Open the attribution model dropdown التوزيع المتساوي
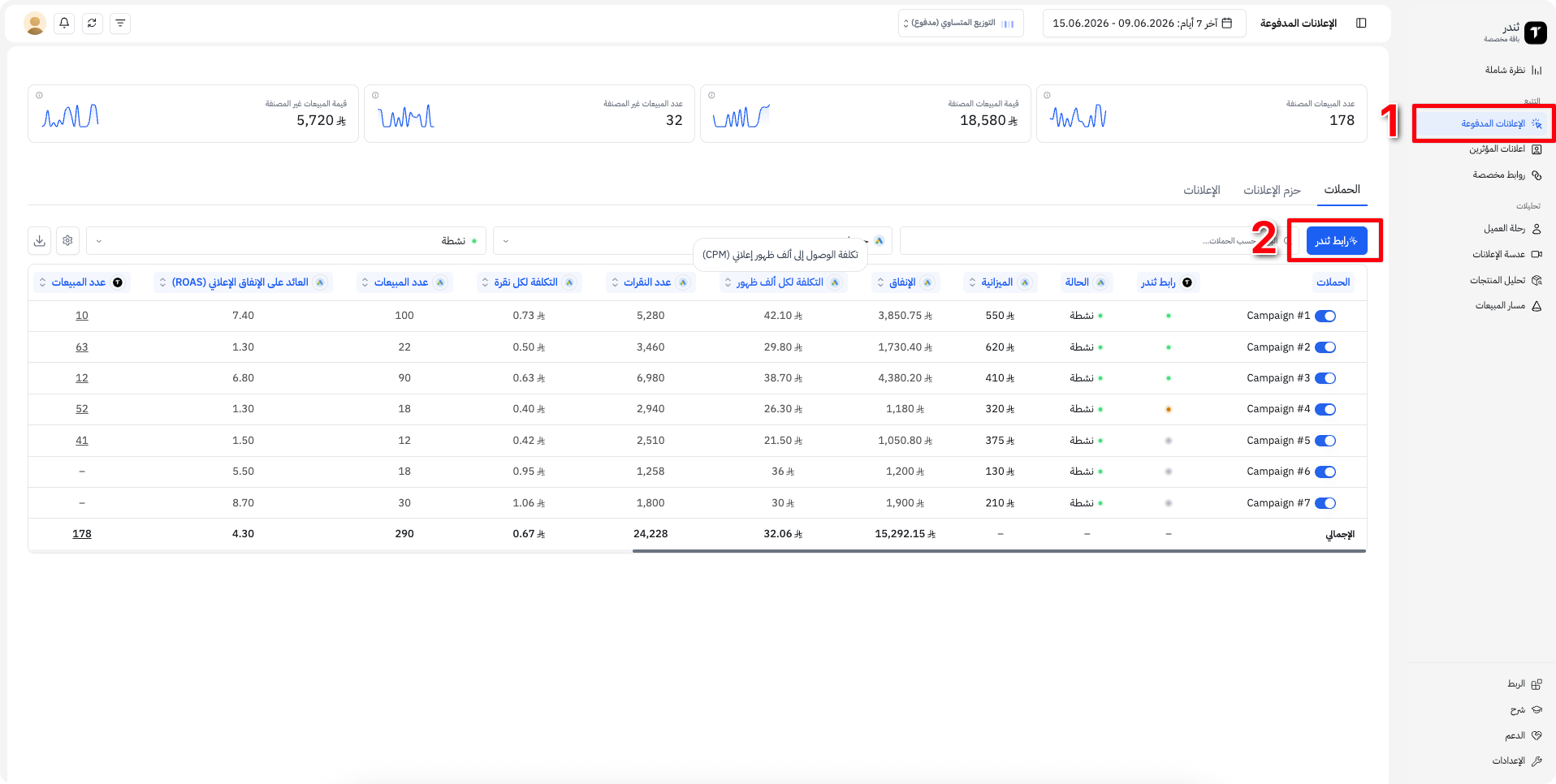The image size is (1556, 784). pyautogui.click(x=961, y=24)
